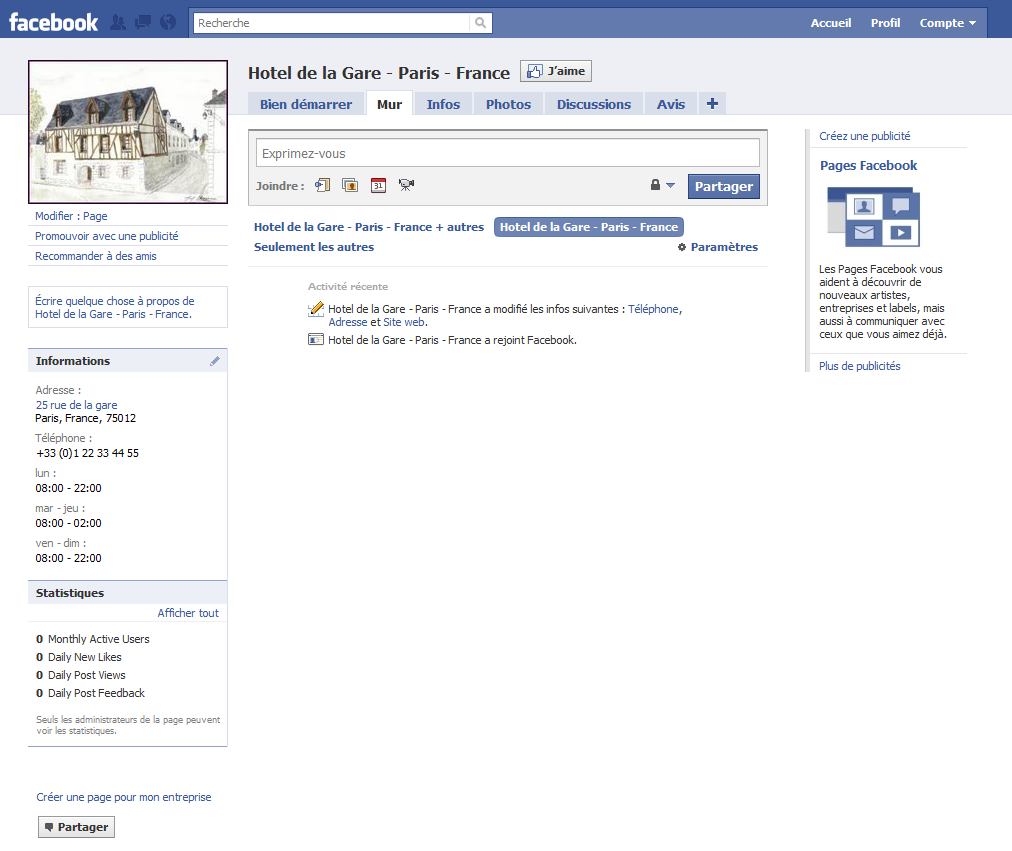The height and width of the screenshot is (851, 1012).
Task: Click Hotel de la Gare page title
Action: pos(379,73)
